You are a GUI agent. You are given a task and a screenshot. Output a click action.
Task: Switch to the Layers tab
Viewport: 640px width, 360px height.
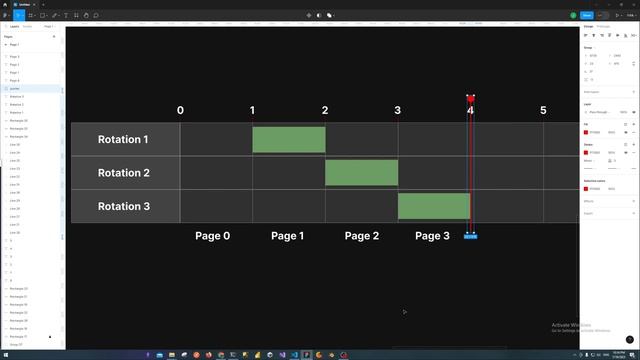point(14,27)
